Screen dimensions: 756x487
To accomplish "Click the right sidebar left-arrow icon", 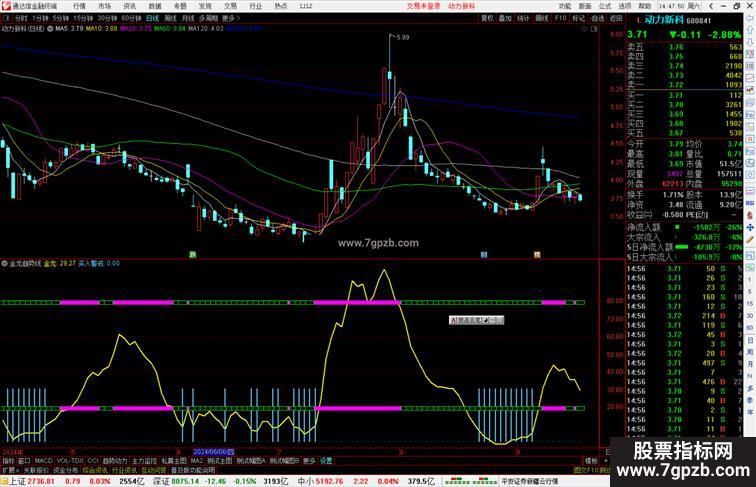I will pyautogui.click(x=750, y=18).
